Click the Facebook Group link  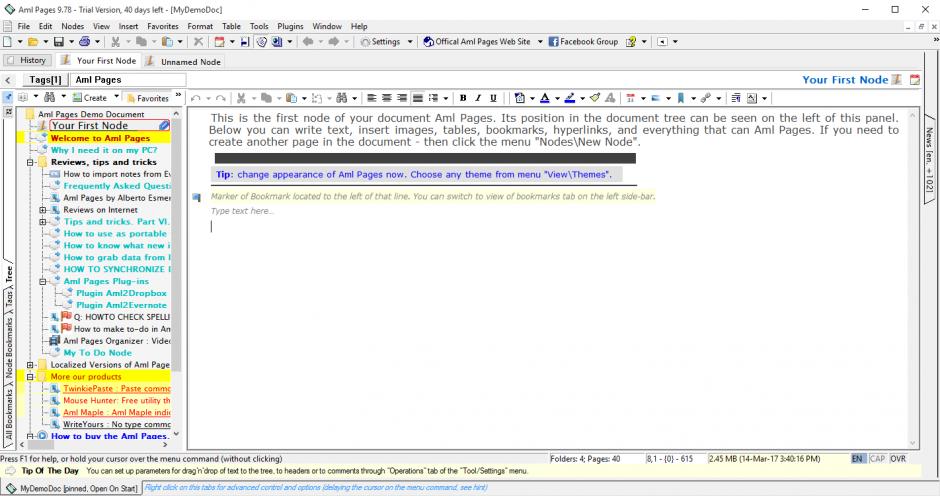point(583,41)
